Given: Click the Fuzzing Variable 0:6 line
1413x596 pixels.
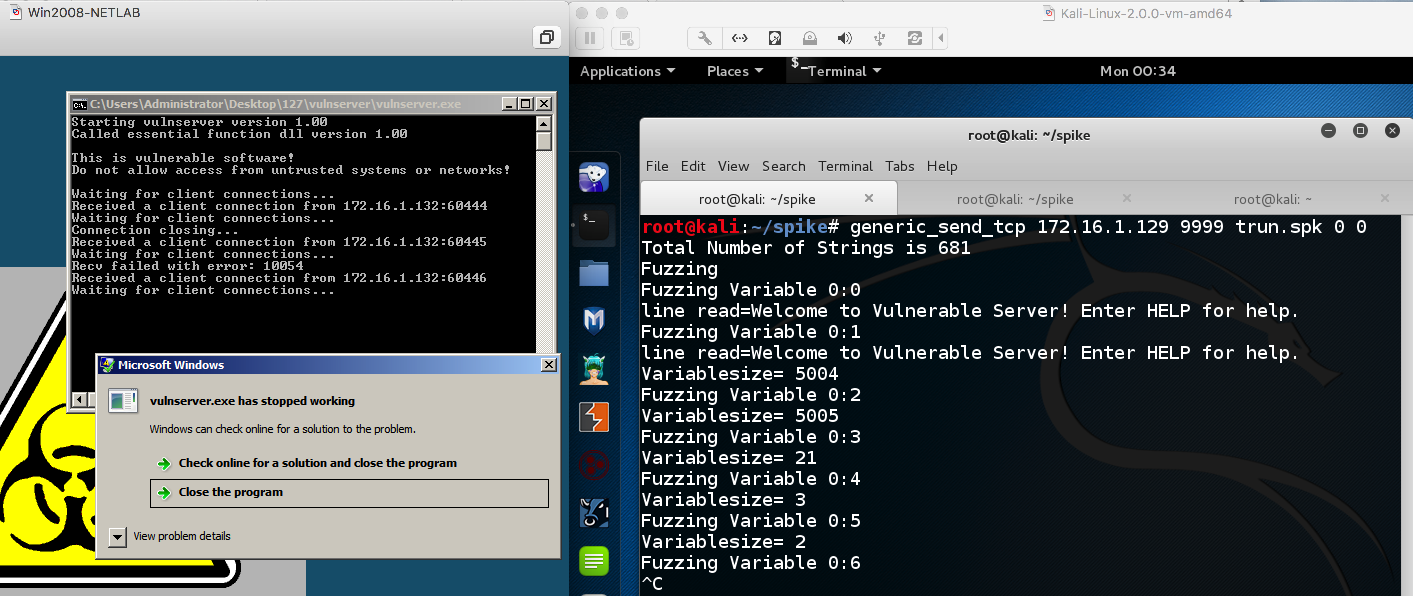Looking at the screenshot, I should 751,563.
